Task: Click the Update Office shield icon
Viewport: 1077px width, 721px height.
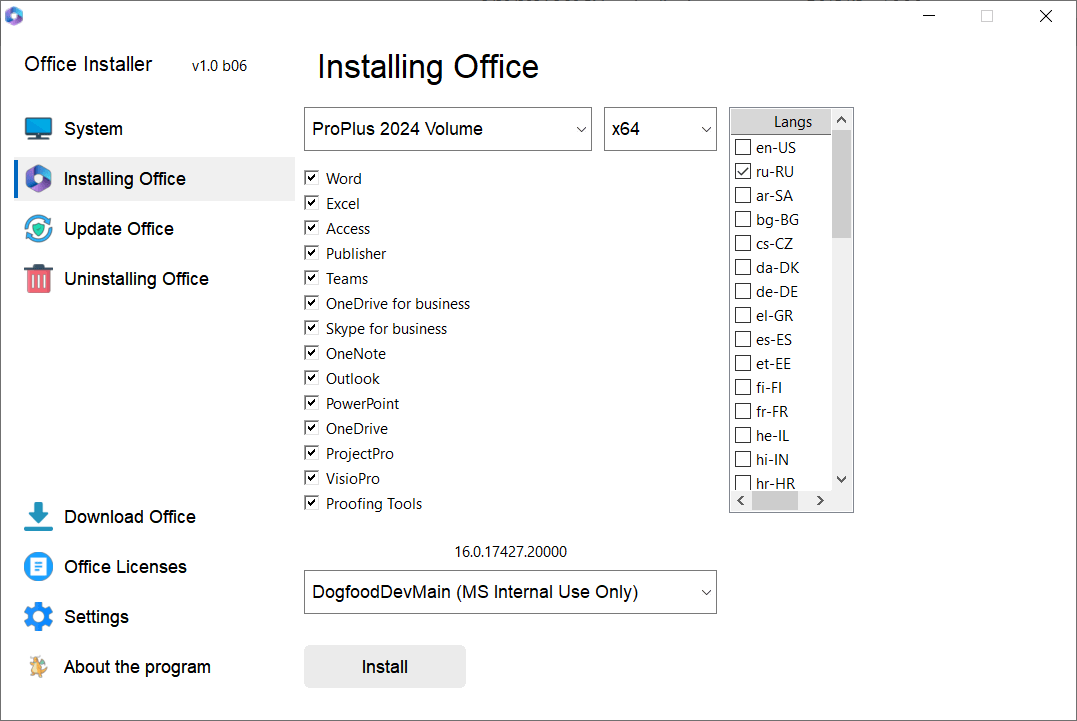Action: click(x=38, y=229)
